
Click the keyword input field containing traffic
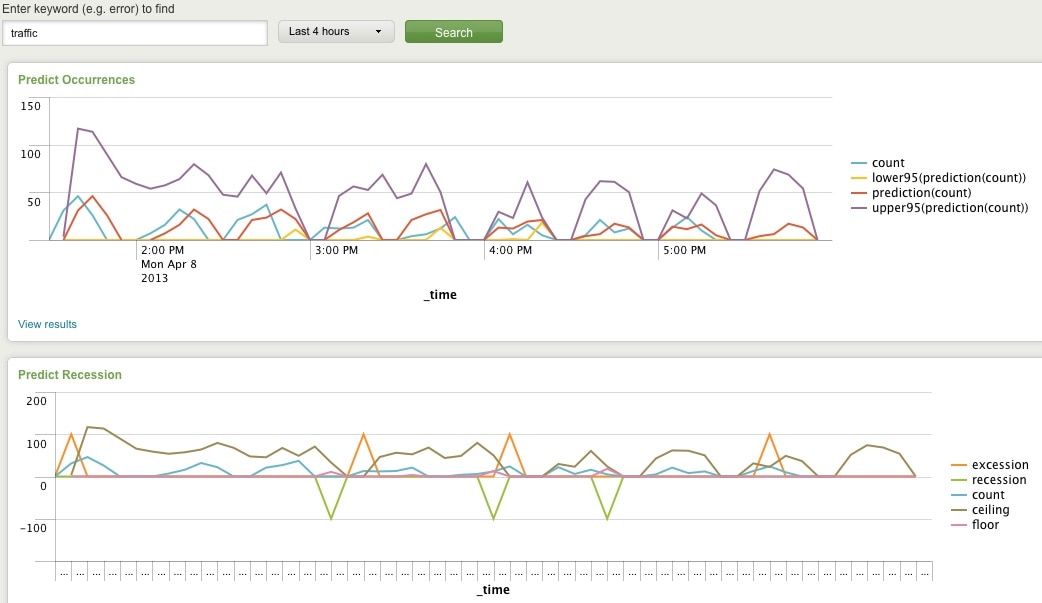coord(134,33)
